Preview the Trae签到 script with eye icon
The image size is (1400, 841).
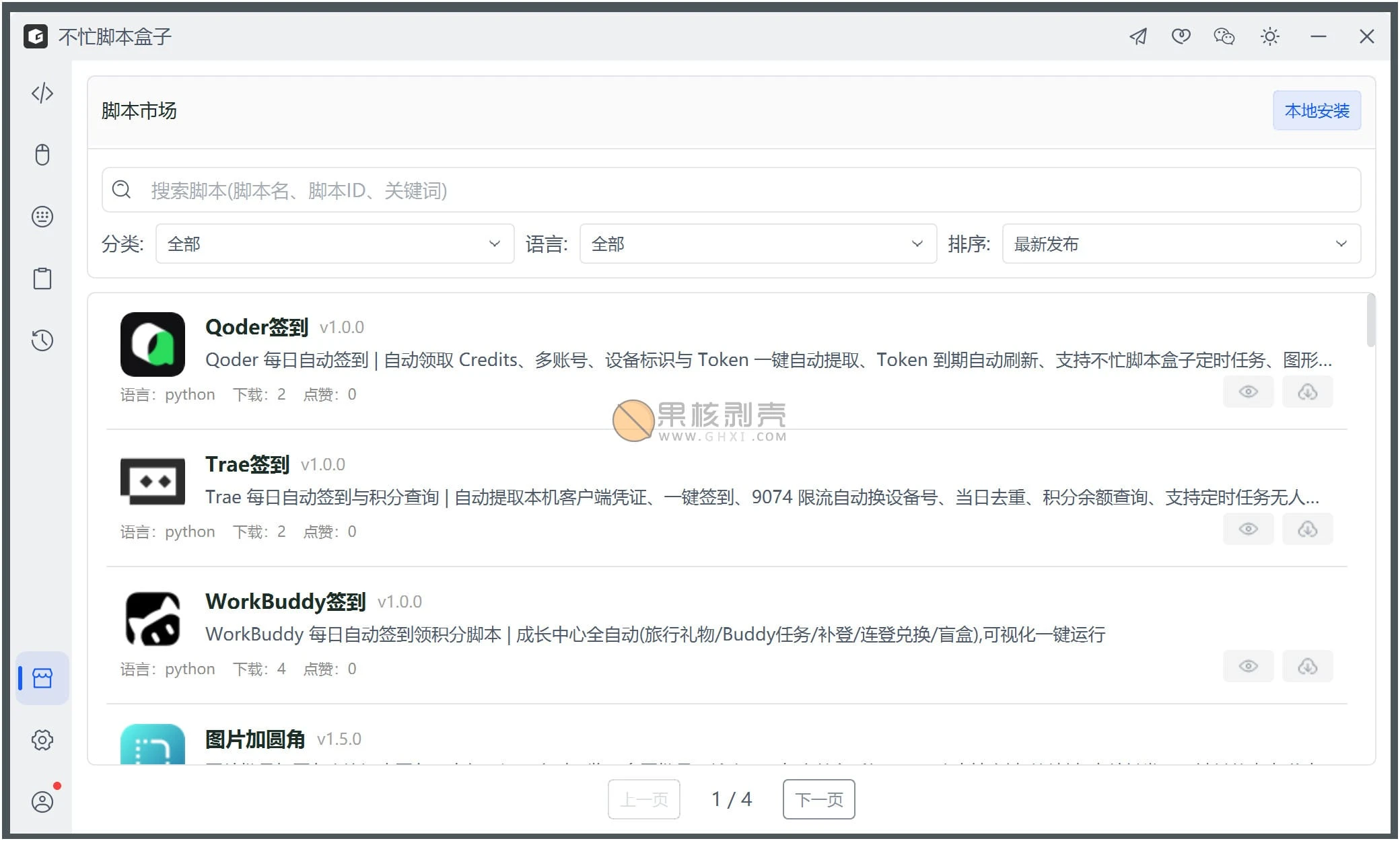[x=1249, y=529]
